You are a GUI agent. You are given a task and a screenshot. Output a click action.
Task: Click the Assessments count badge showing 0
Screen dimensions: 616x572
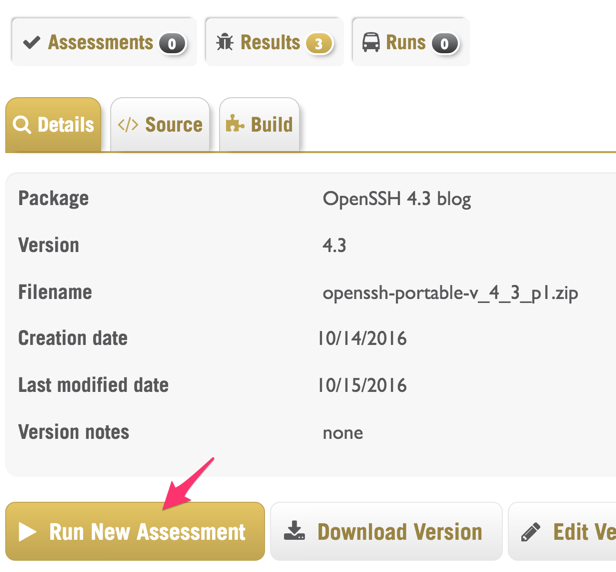[172, 44]
